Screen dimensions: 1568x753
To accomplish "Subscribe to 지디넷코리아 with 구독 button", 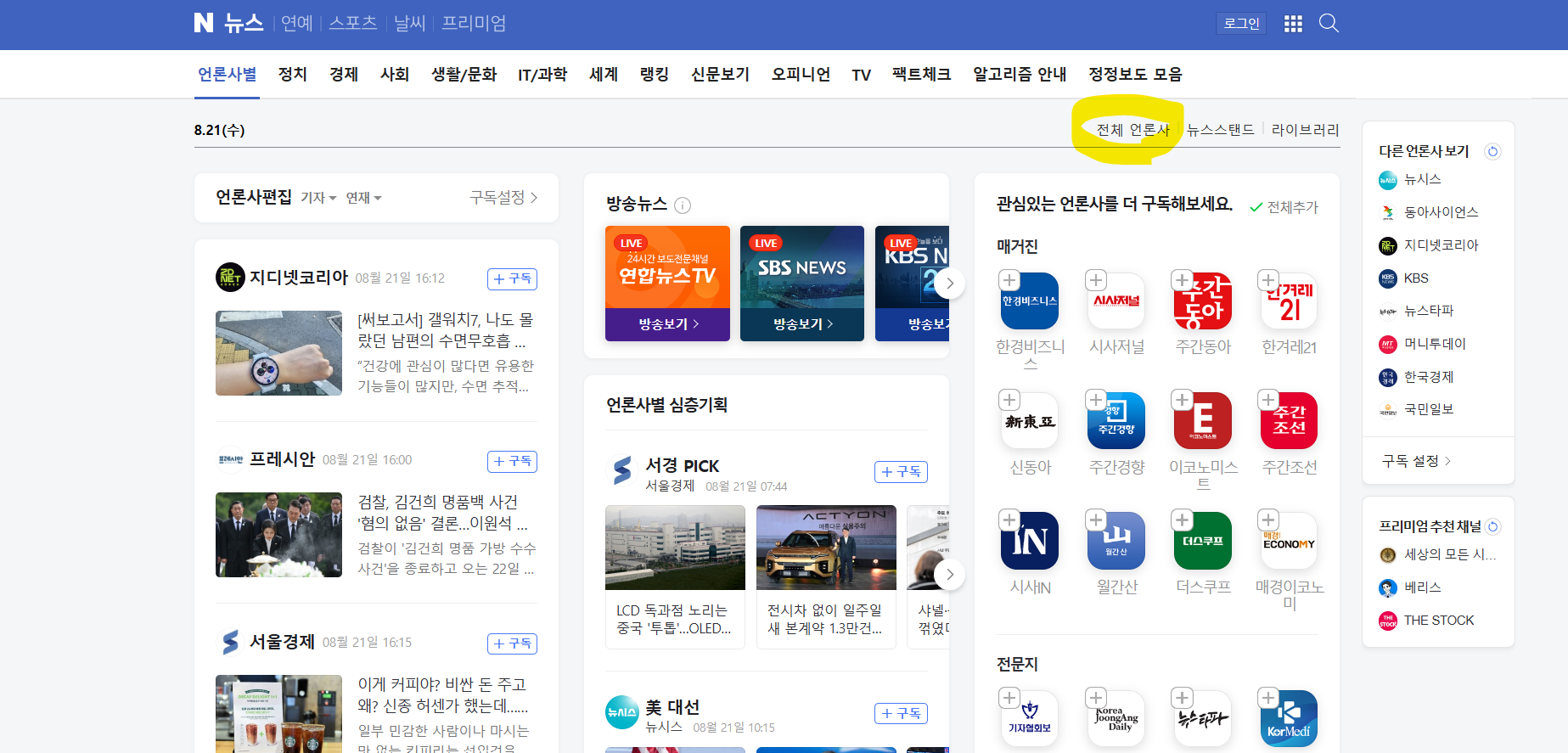I will [512, 278].
